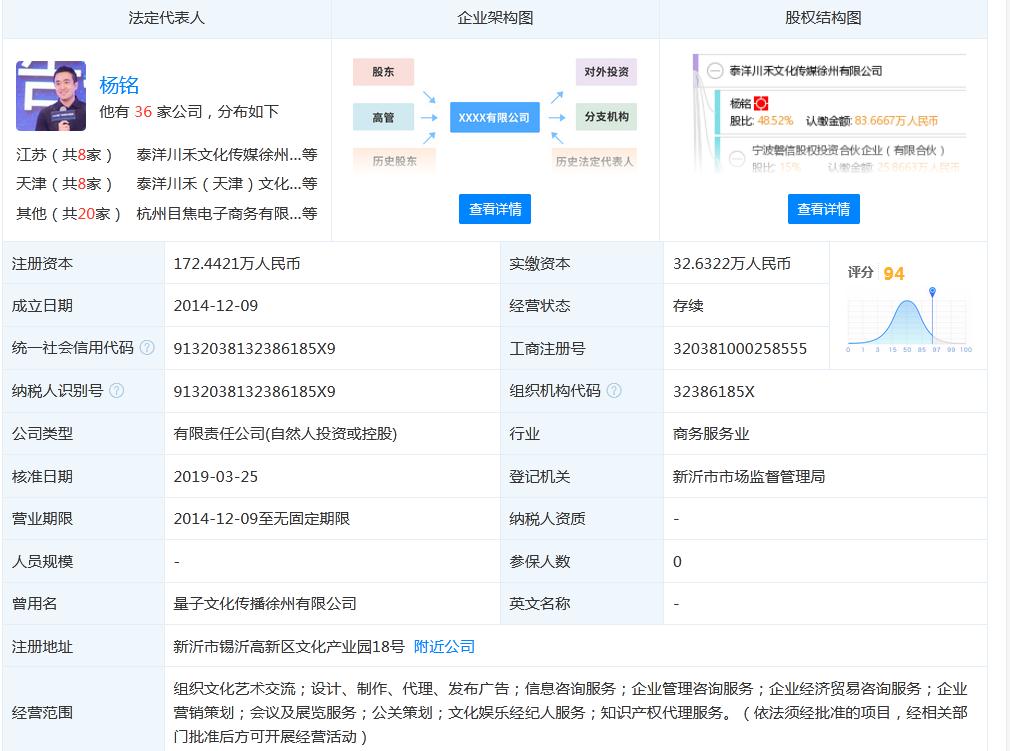
Task: Open the photo of 杨铭
Action: pyautogui.click(x=51, y=96)
